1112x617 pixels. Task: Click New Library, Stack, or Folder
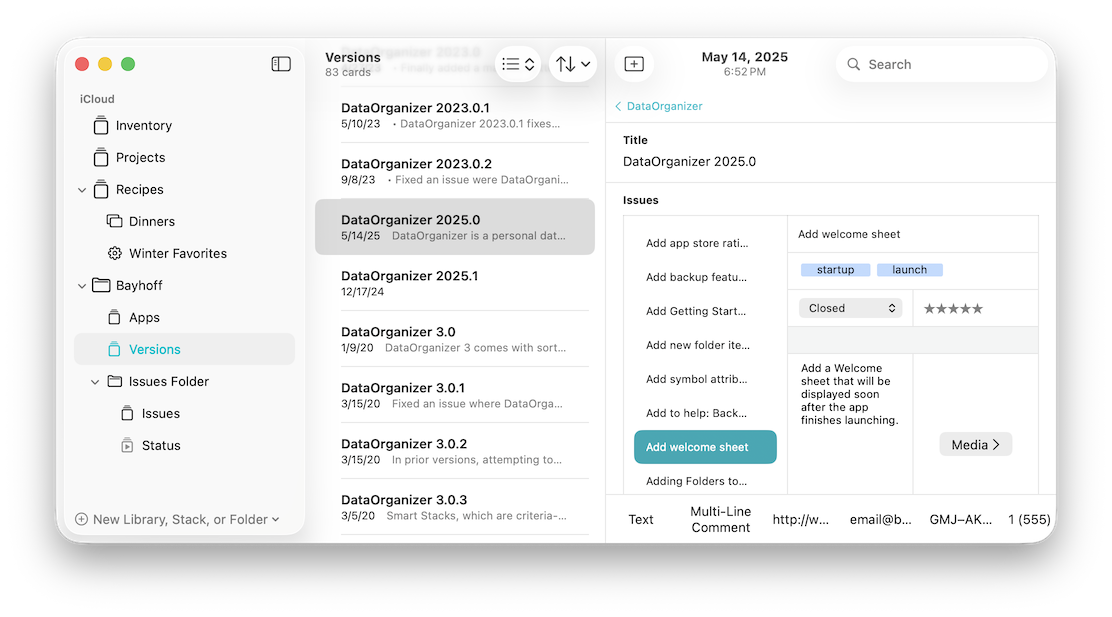click(177, 519)
